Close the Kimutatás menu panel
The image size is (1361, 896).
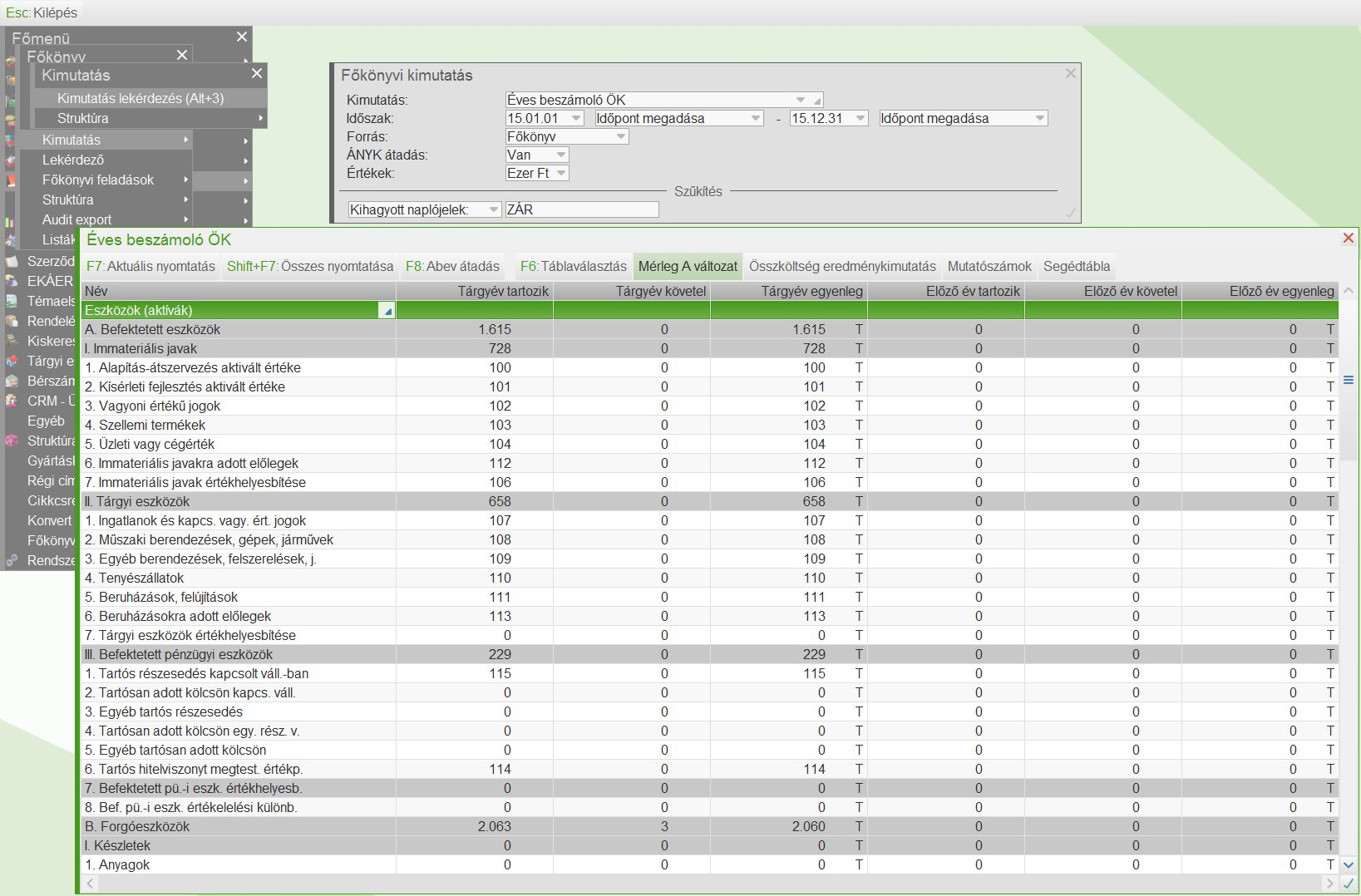pyautogui.click(x=257, y=74)
